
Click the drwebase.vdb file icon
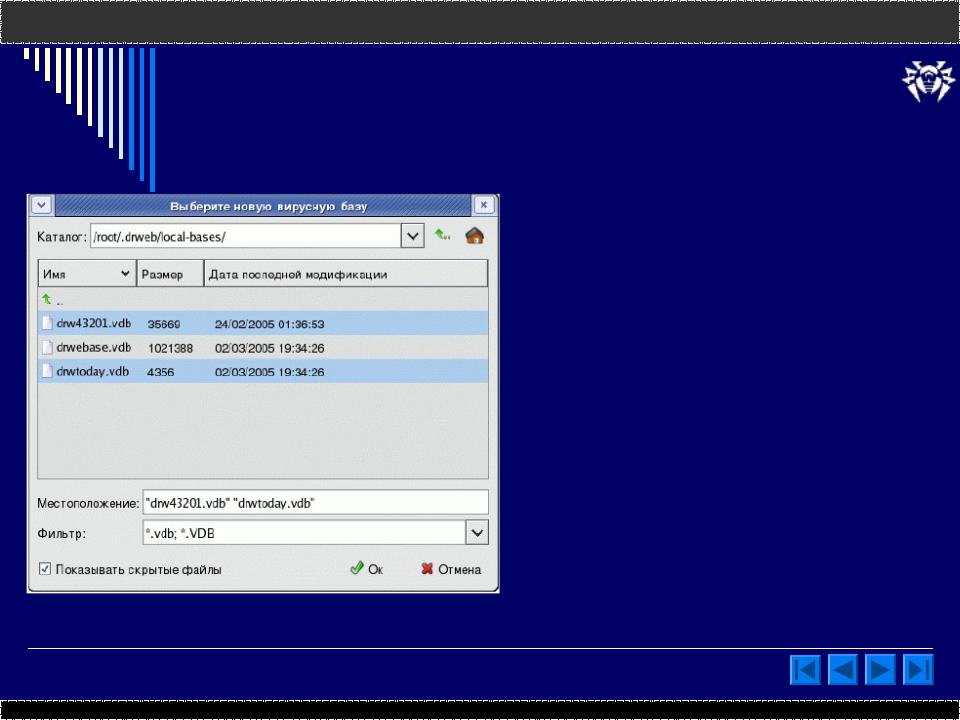tap(47, 348)
